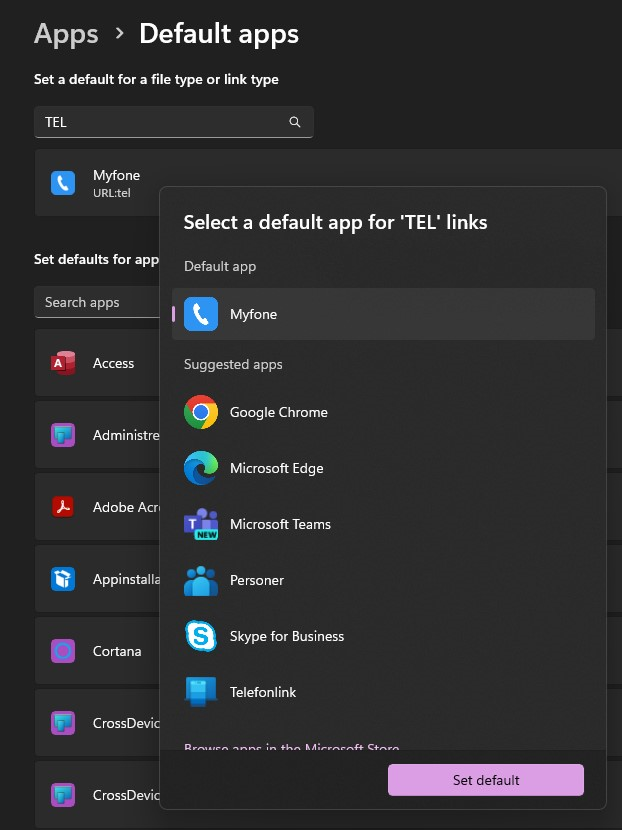Click the Administre app icon
Screen dimensions: 622x830
click(x=63, y=435)
